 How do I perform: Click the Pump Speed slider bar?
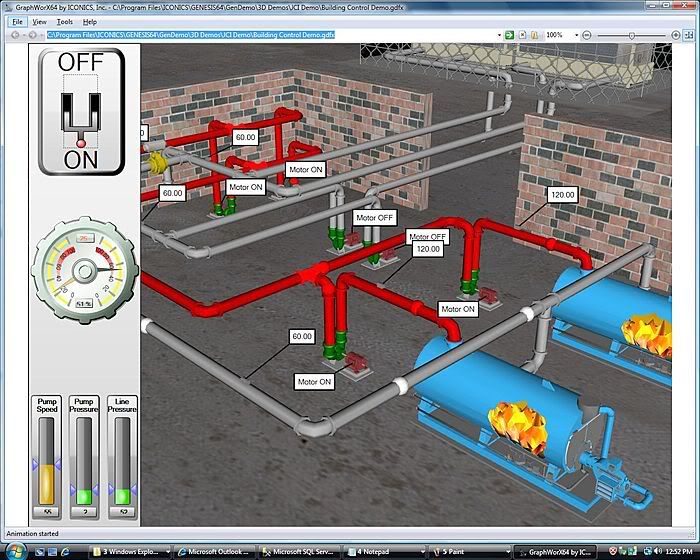(x=46, y=462)
